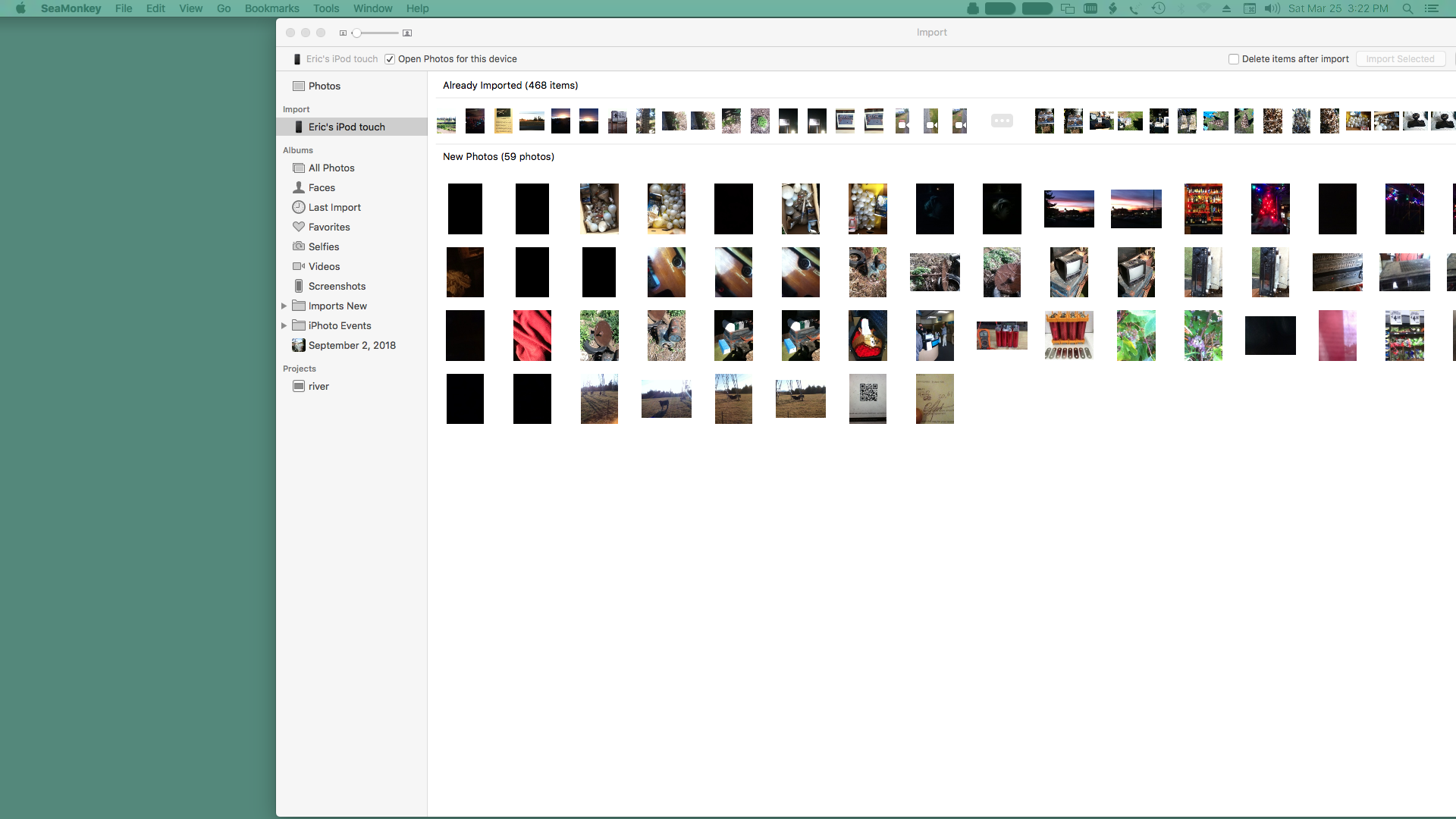The width and height of the screenshot is (1456, 819).
Task: Enable Delete items after import
Action: 1234,59
